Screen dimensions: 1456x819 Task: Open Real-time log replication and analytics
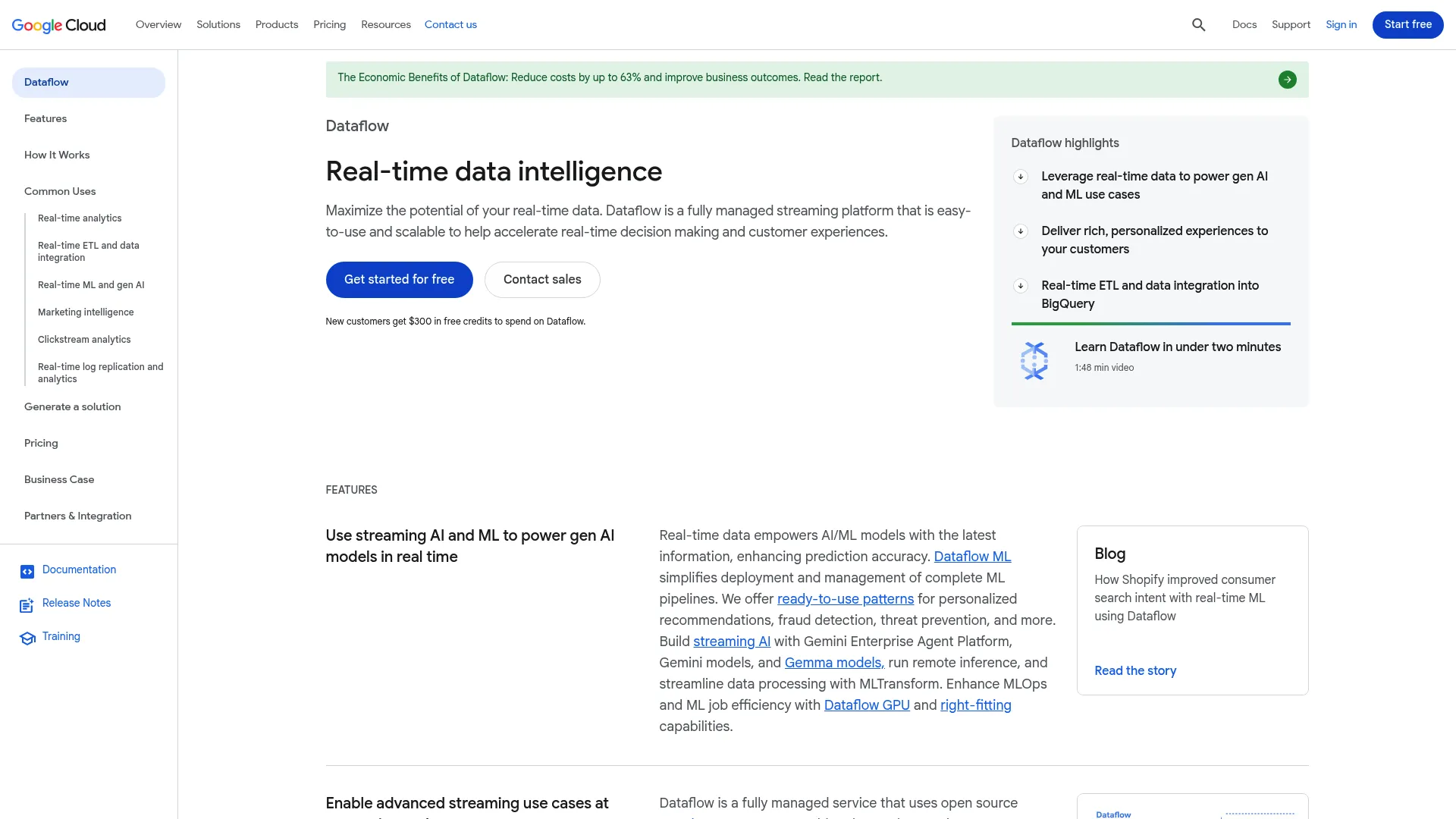point(101,373)
